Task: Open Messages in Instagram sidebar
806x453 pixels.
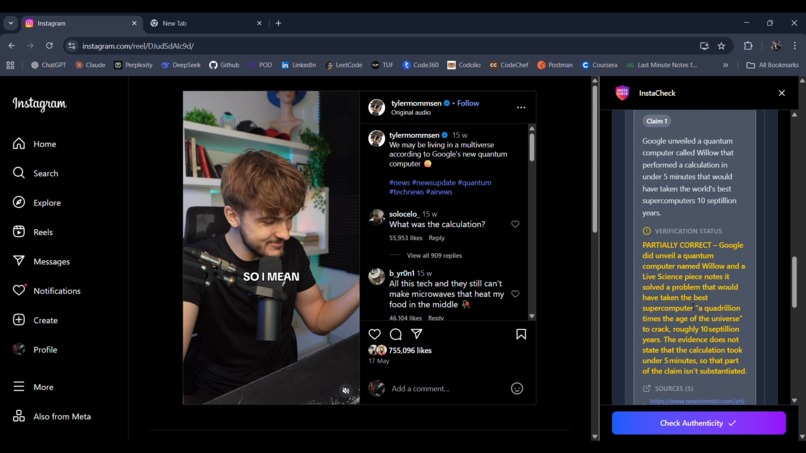Action: (41, 261)
